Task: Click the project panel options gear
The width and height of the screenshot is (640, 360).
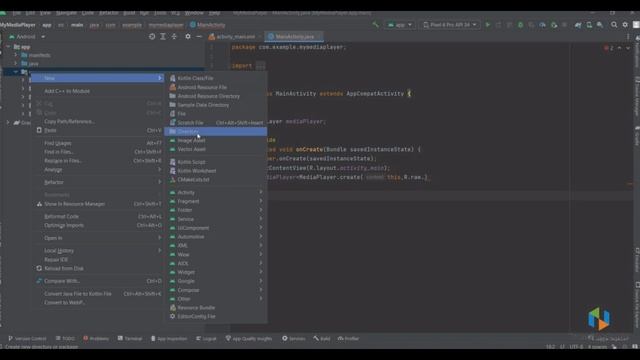Action: click(188, 37)
